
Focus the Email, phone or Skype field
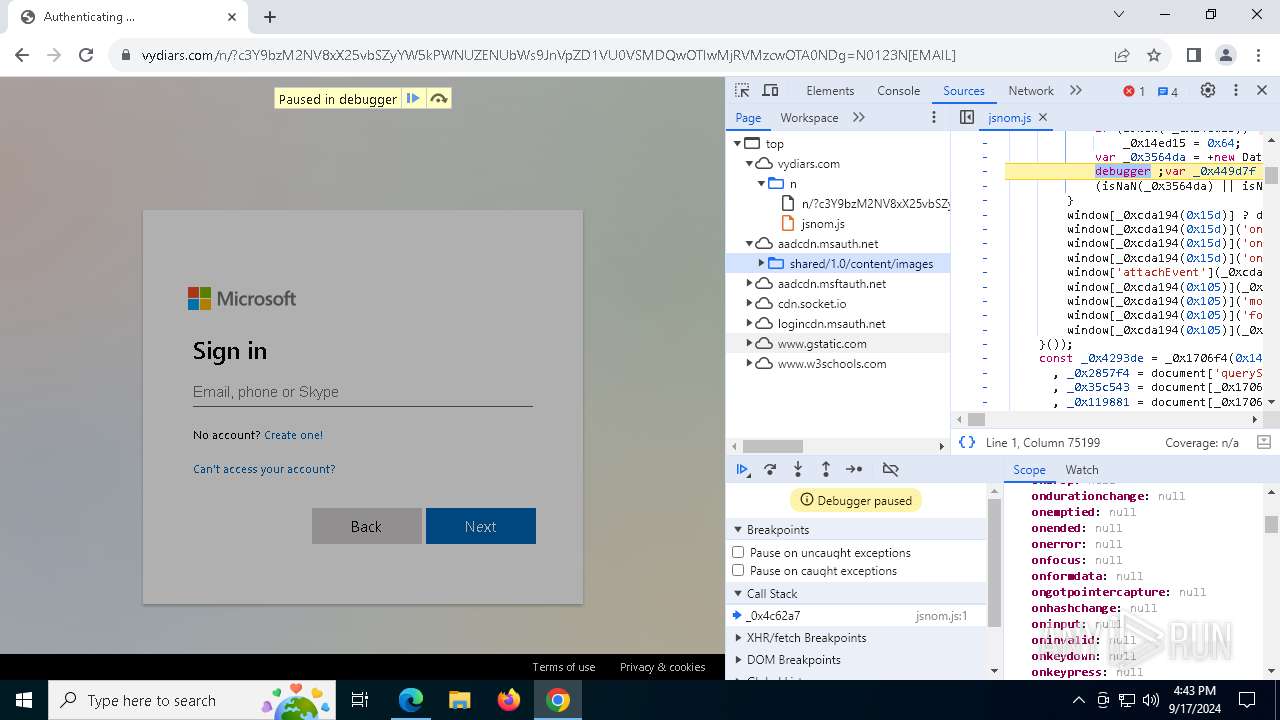(363, 392)
